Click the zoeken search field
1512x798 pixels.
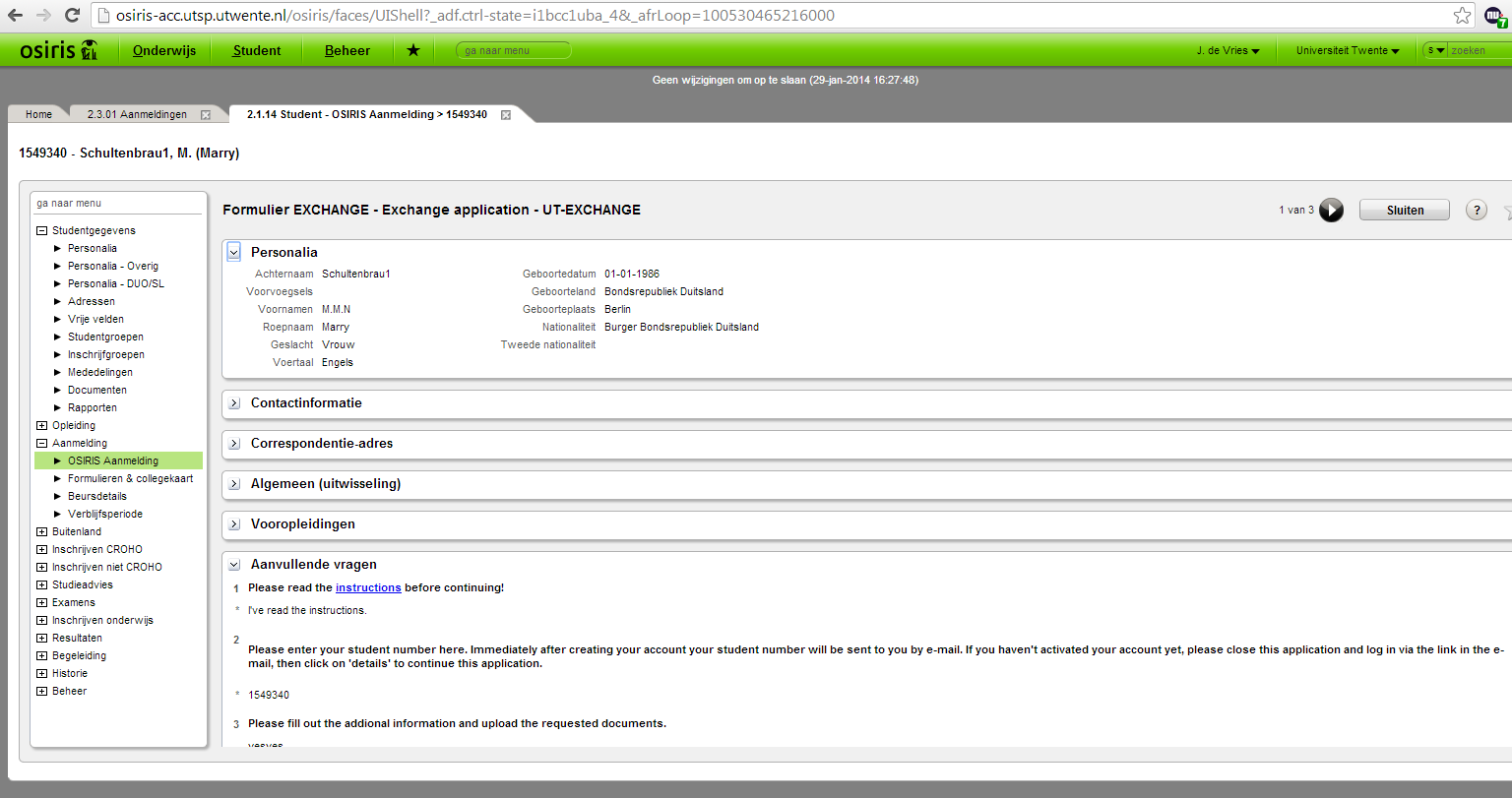[1481, 50]
